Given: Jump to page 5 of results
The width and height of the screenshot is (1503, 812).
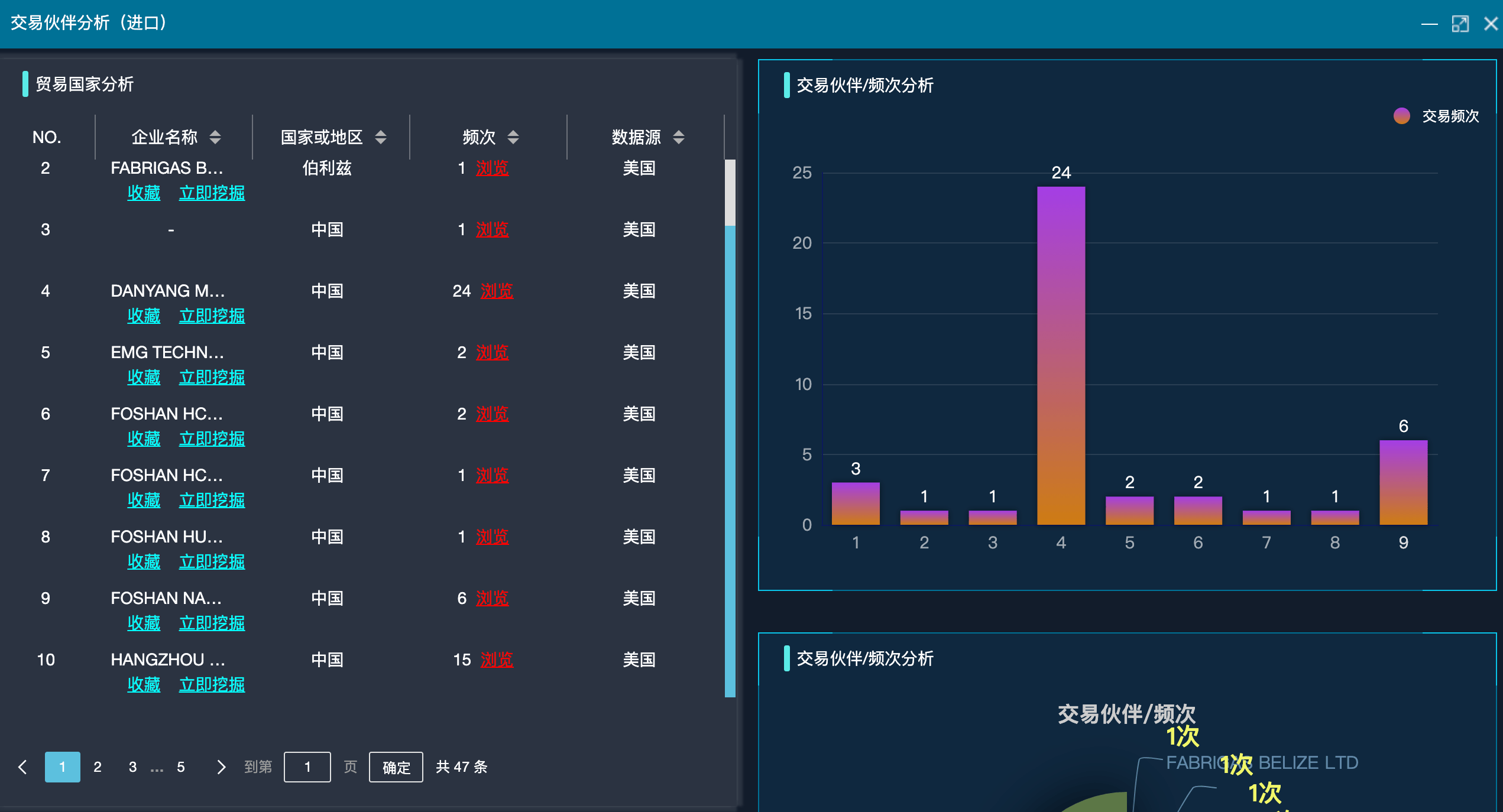Looking at the screenshot, I should tap(181, 767).
